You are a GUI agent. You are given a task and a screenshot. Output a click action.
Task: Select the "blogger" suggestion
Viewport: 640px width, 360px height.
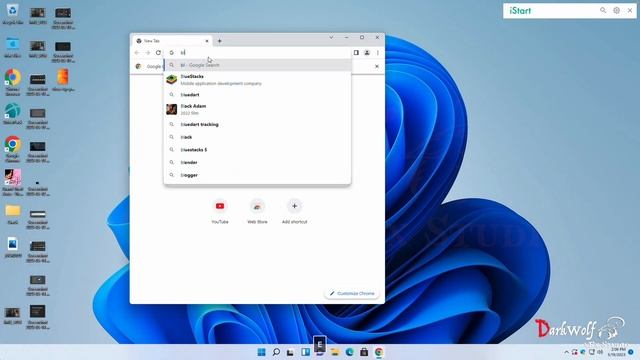[x=257, y=175]
